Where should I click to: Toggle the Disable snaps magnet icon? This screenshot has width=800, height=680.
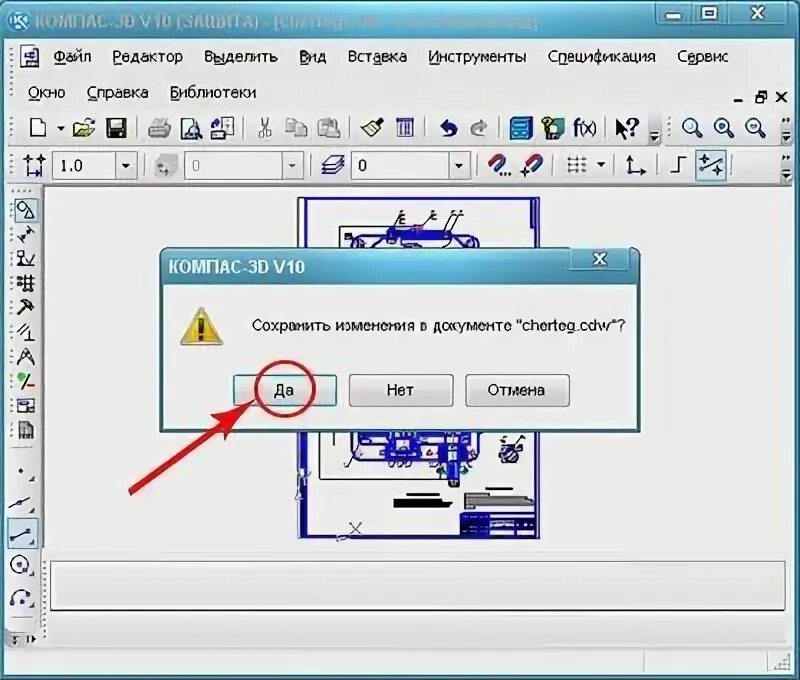click(532, 166)
